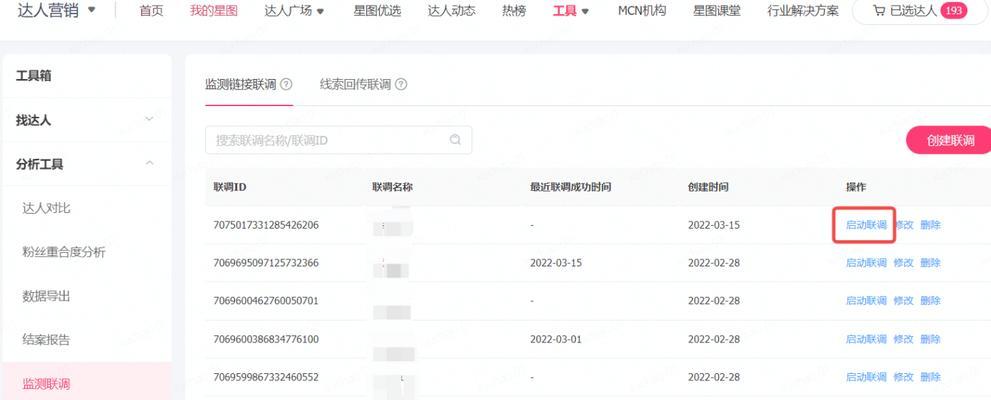991x400 pixels.
Task: Switch to the 线索回传联调 tab
Action: (x=355, y=85)
